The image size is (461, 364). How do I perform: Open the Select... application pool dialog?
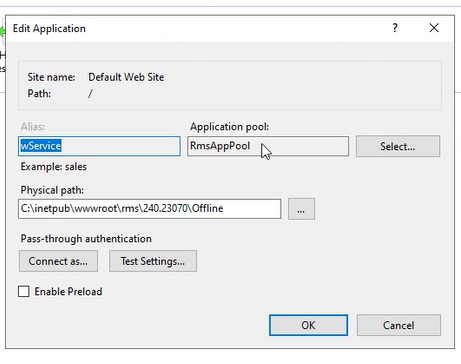coord(398,146)
